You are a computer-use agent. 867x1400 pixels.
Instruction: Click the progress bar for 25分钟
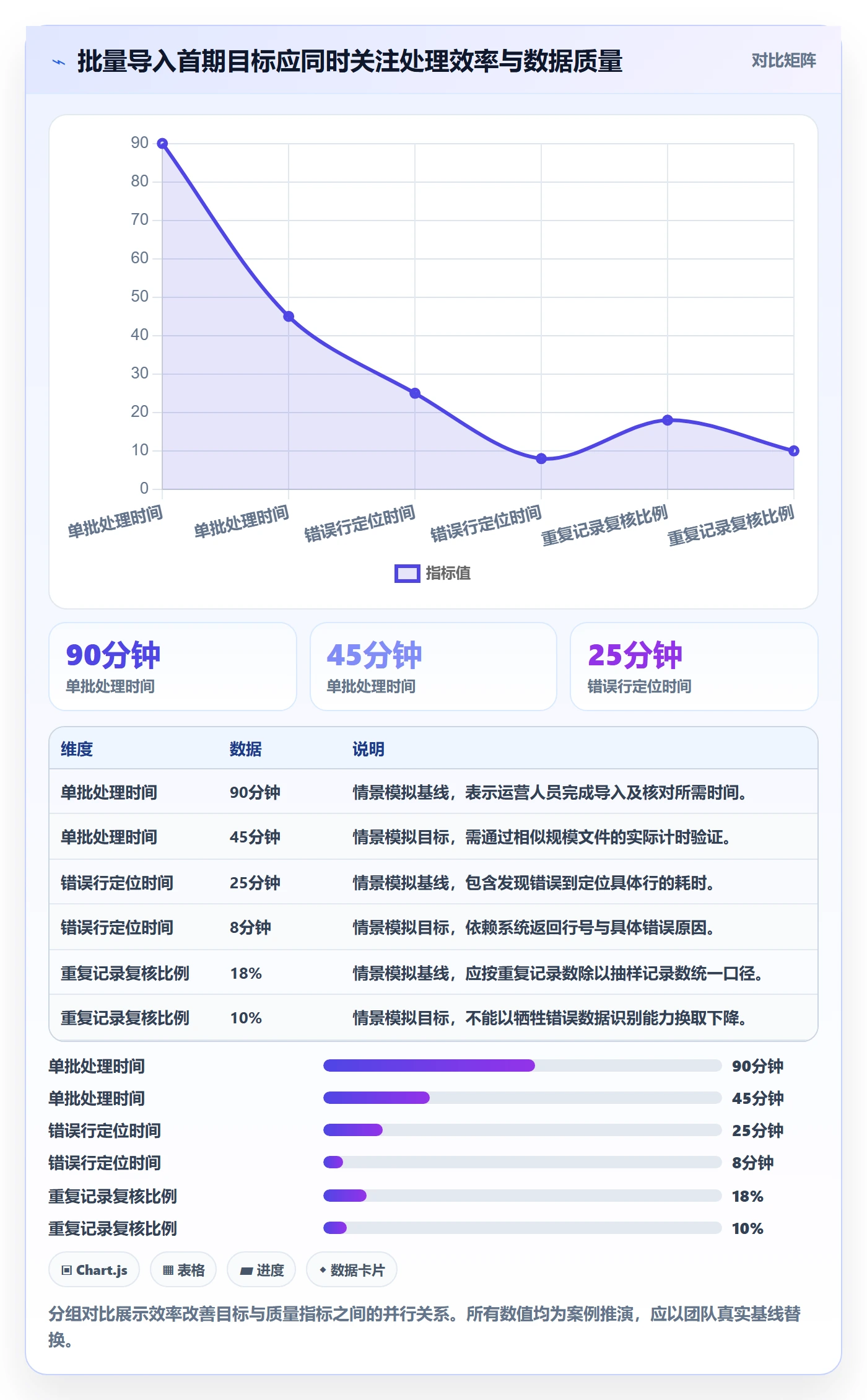pos(523,1130)
